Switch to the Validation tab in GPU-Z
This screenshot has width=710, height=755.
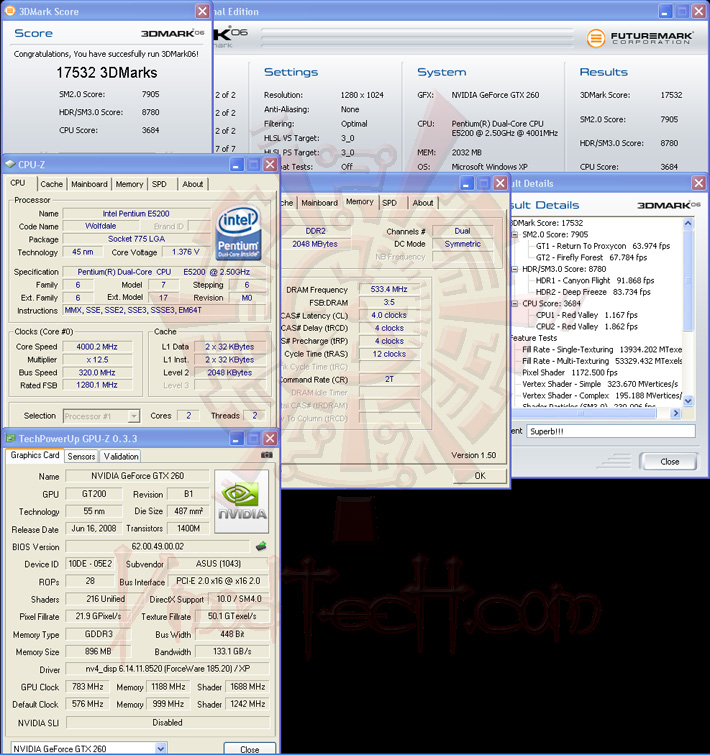click(x=121, y=456)
